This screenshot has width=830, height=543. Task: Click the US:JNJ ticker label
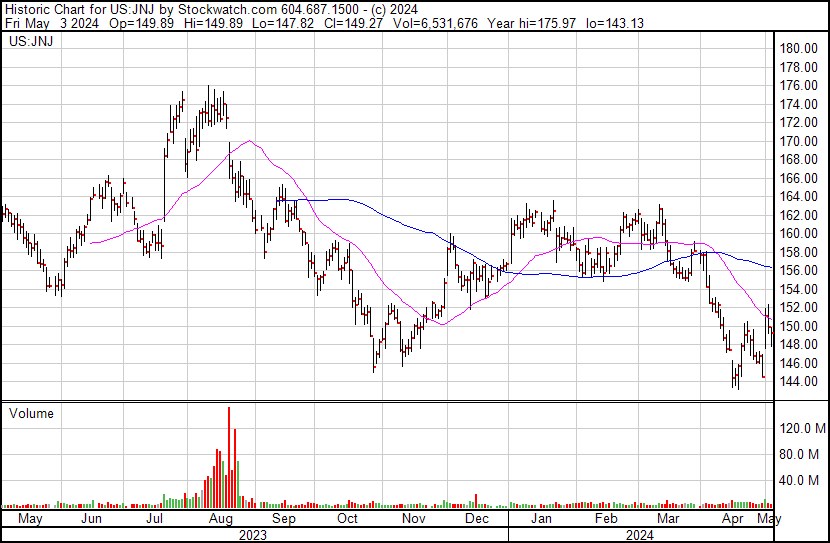tap(31, 41)
